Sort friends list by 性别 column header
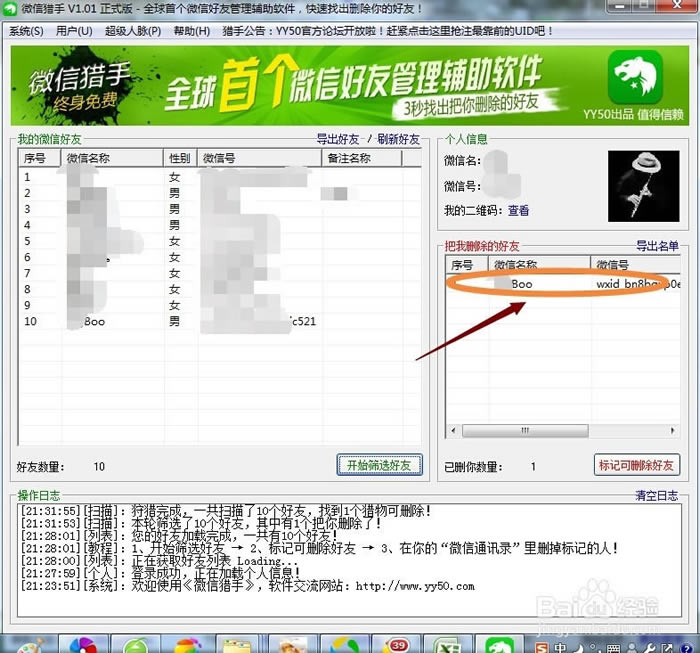The height and width of the screenshot is (653, 700). [180, 158]
